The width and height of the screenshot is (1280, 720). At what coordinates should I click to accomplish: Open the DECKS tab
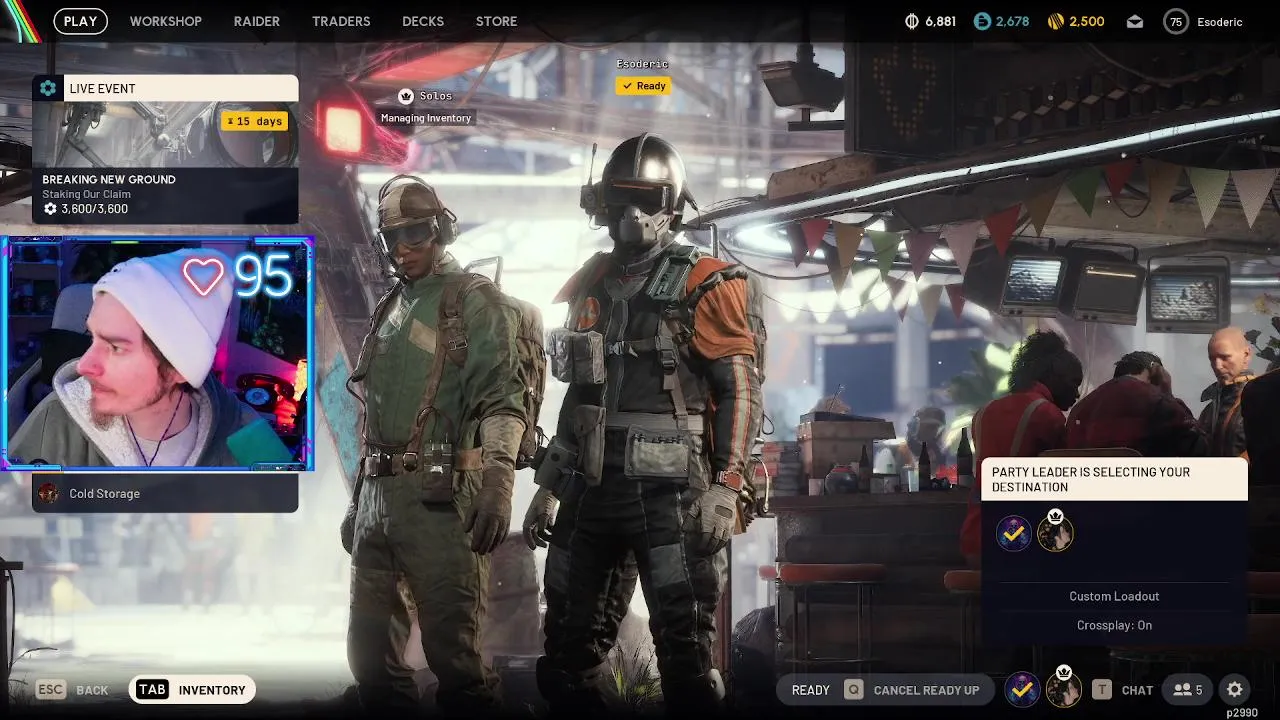423,21
